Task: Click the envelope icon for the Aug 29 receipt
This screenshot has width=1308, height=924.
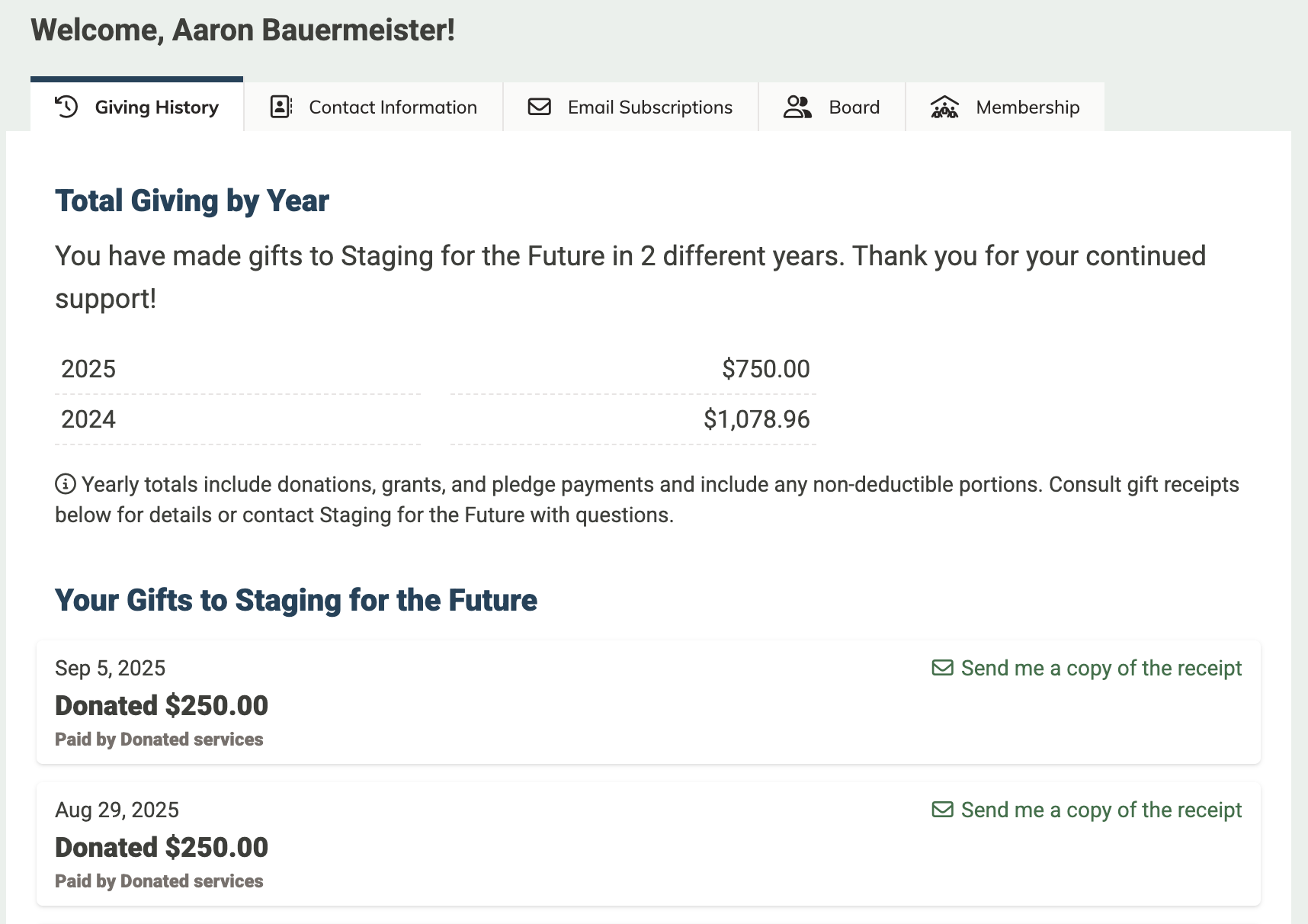Action: click(943, 810)
